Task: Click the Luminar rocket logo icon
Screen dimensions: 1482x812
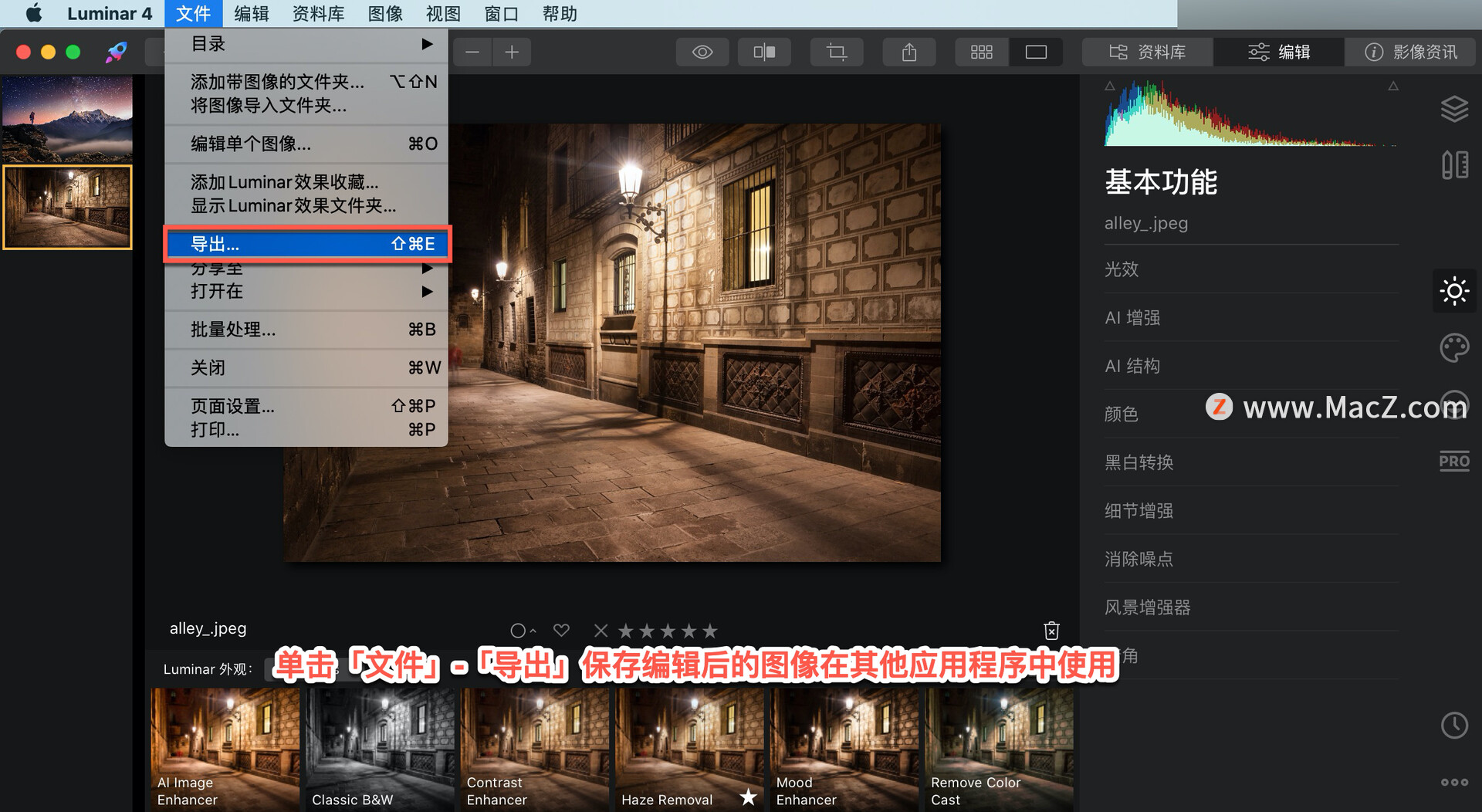Action: 117,52
